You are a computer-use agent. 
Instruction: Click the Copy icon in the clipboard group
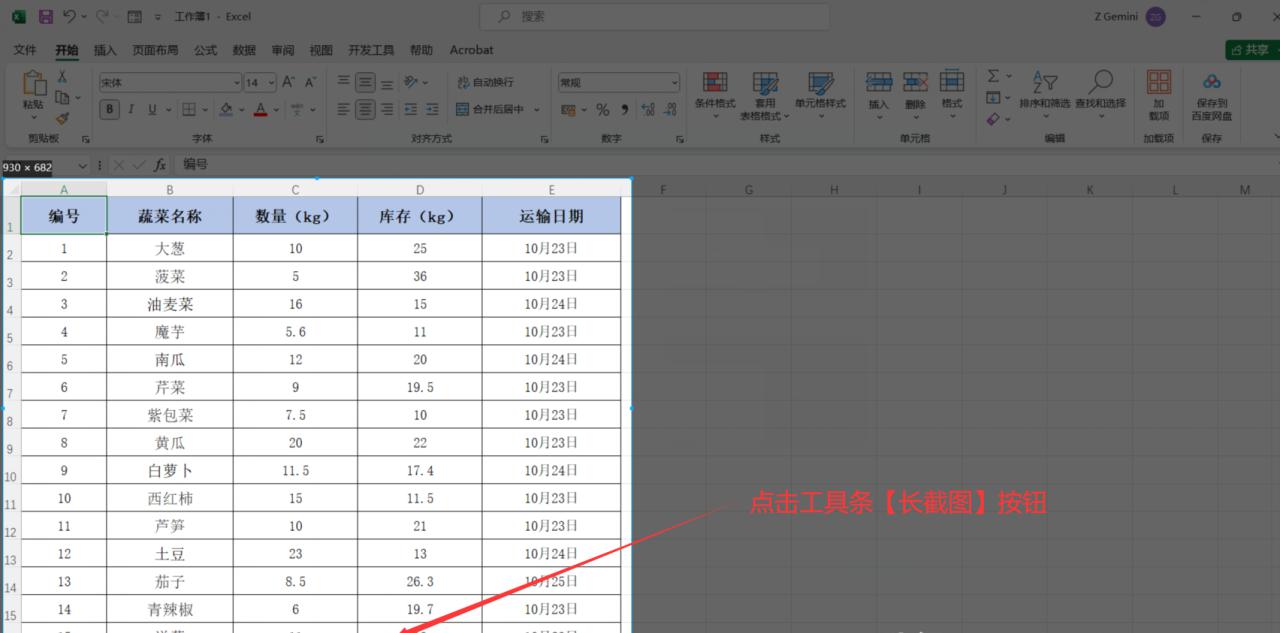pos(62,97)
